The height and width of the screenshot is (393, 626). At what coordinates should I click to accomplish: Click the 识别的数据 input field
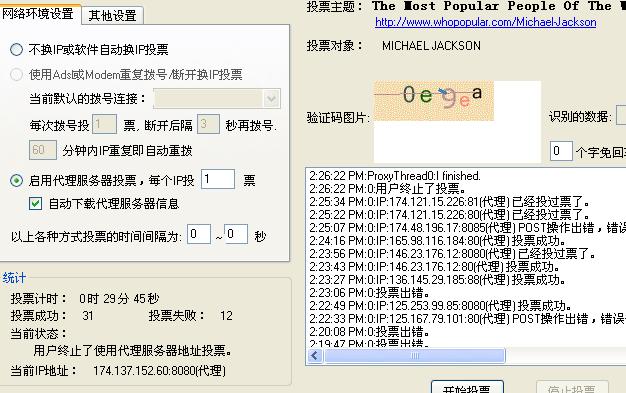(621, 115)
